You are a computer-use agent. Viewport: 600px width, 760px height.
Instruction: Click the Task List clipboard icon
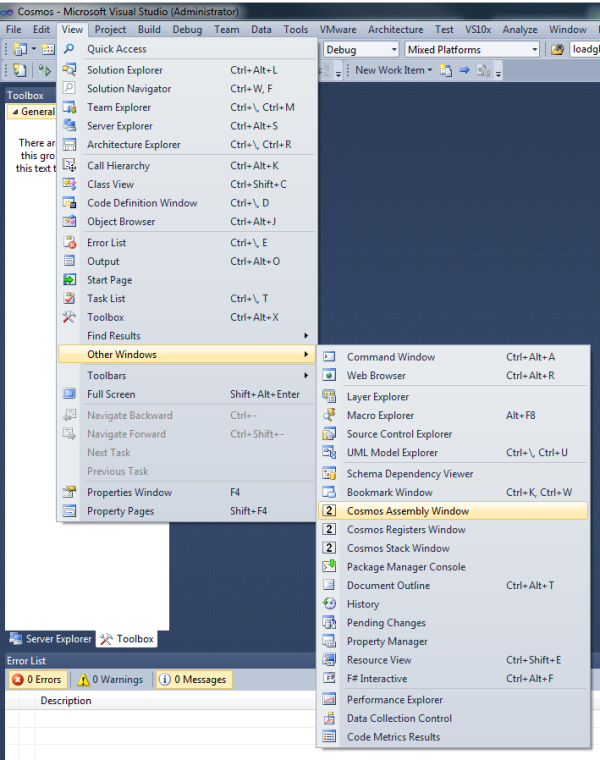coord(69,299)
